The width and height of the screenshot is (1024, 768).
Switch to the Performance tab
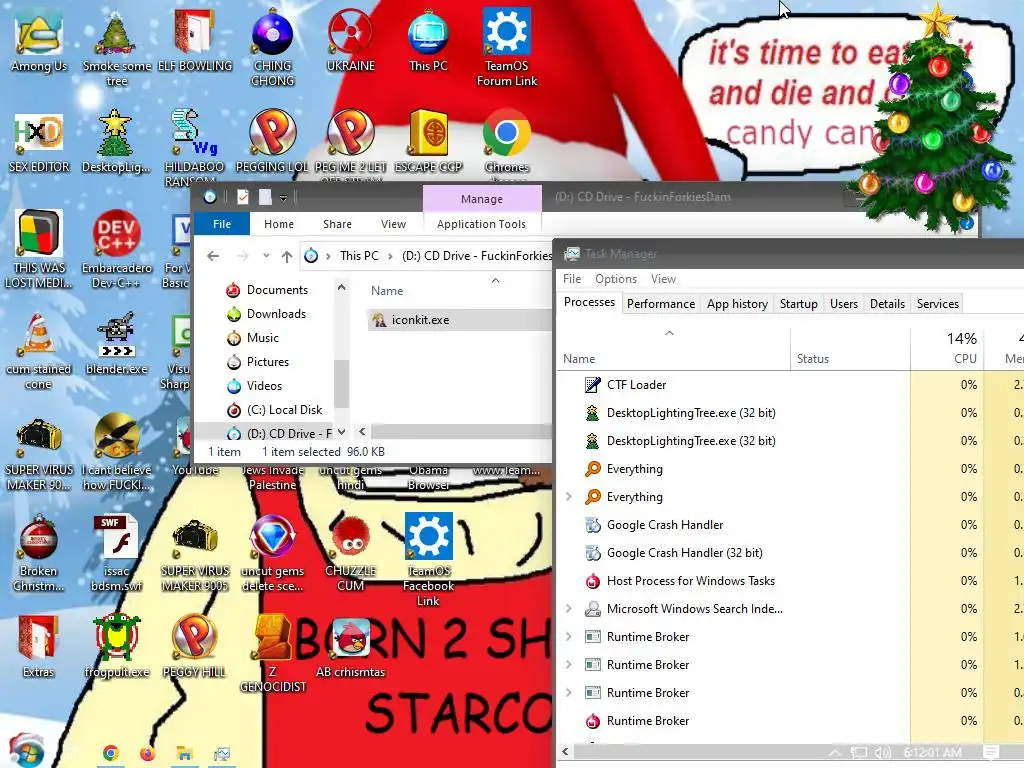(661, 304)
